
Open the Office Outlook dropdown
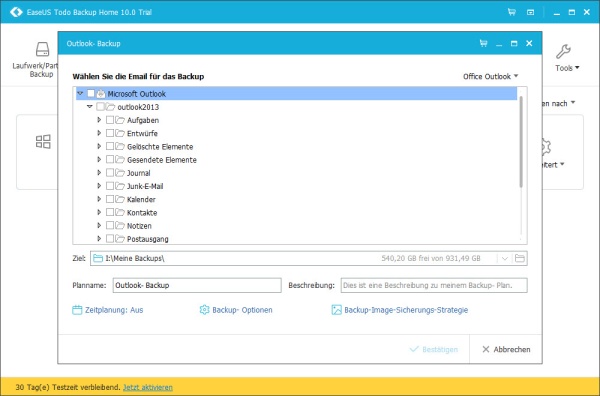(x=491, y=77)
